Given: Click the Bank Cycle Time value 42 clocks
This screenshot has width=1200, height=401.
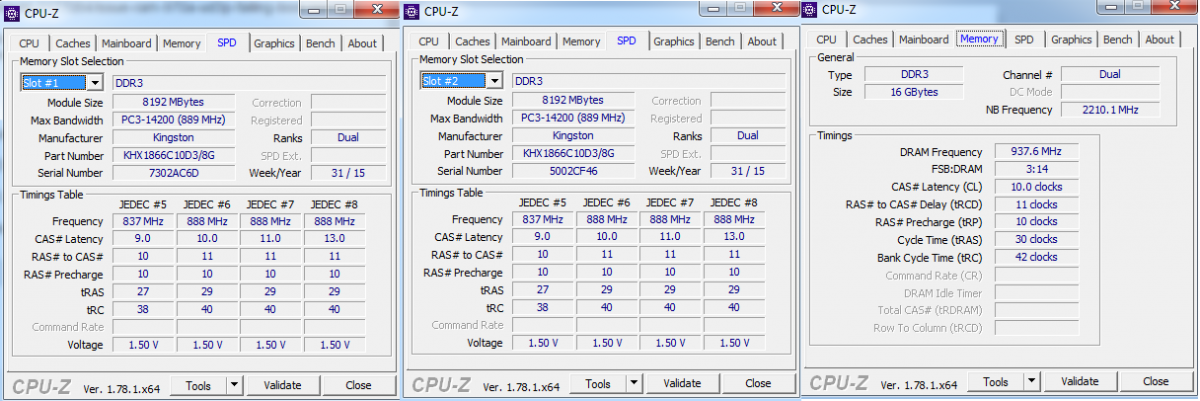Looking at the screenshot, I should coord(1035,257).
